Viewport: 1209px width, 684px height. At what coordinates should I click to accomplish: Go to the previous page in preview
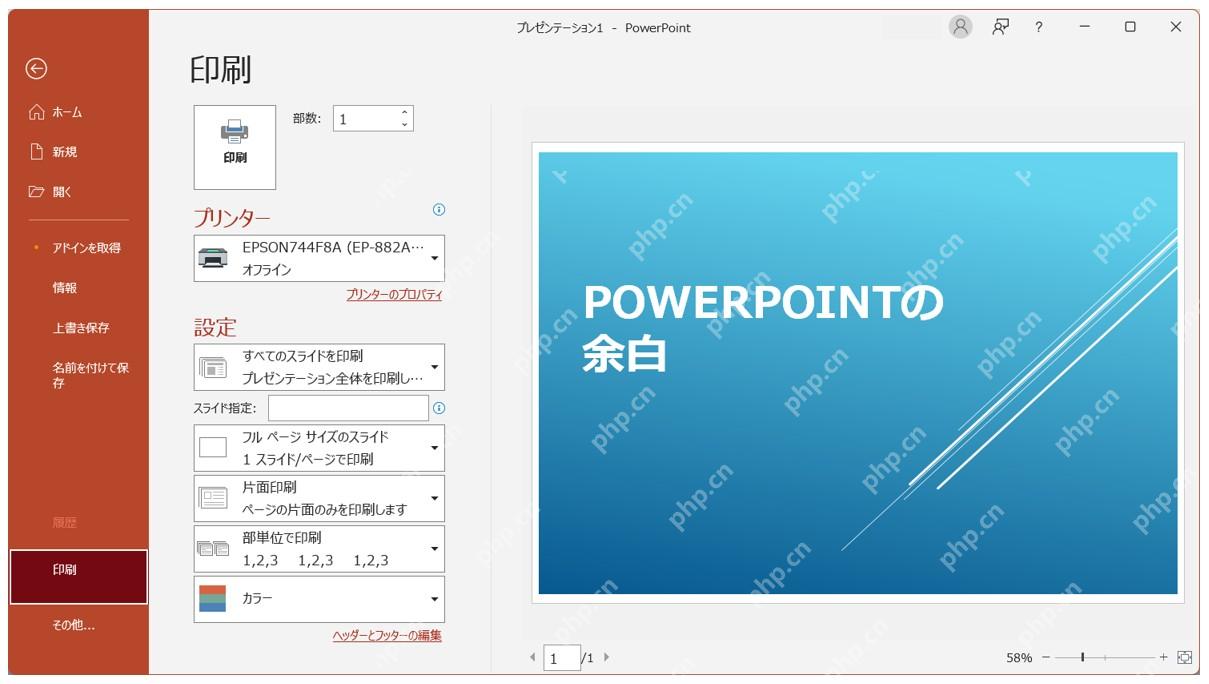(x=532, y=658)
